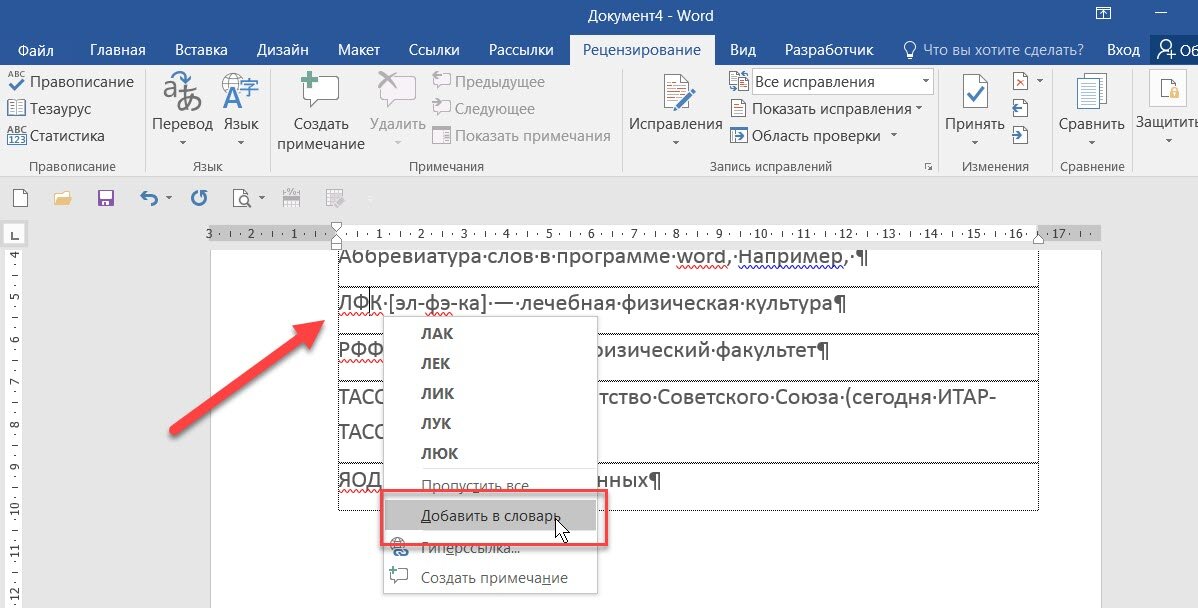Switch to the Макет tab
Screen dimensions: 1198x608
(x=359, y=50)
